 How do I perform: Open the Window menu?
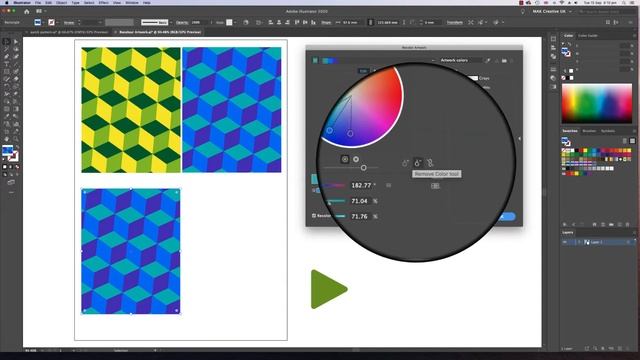coord(132,2)
